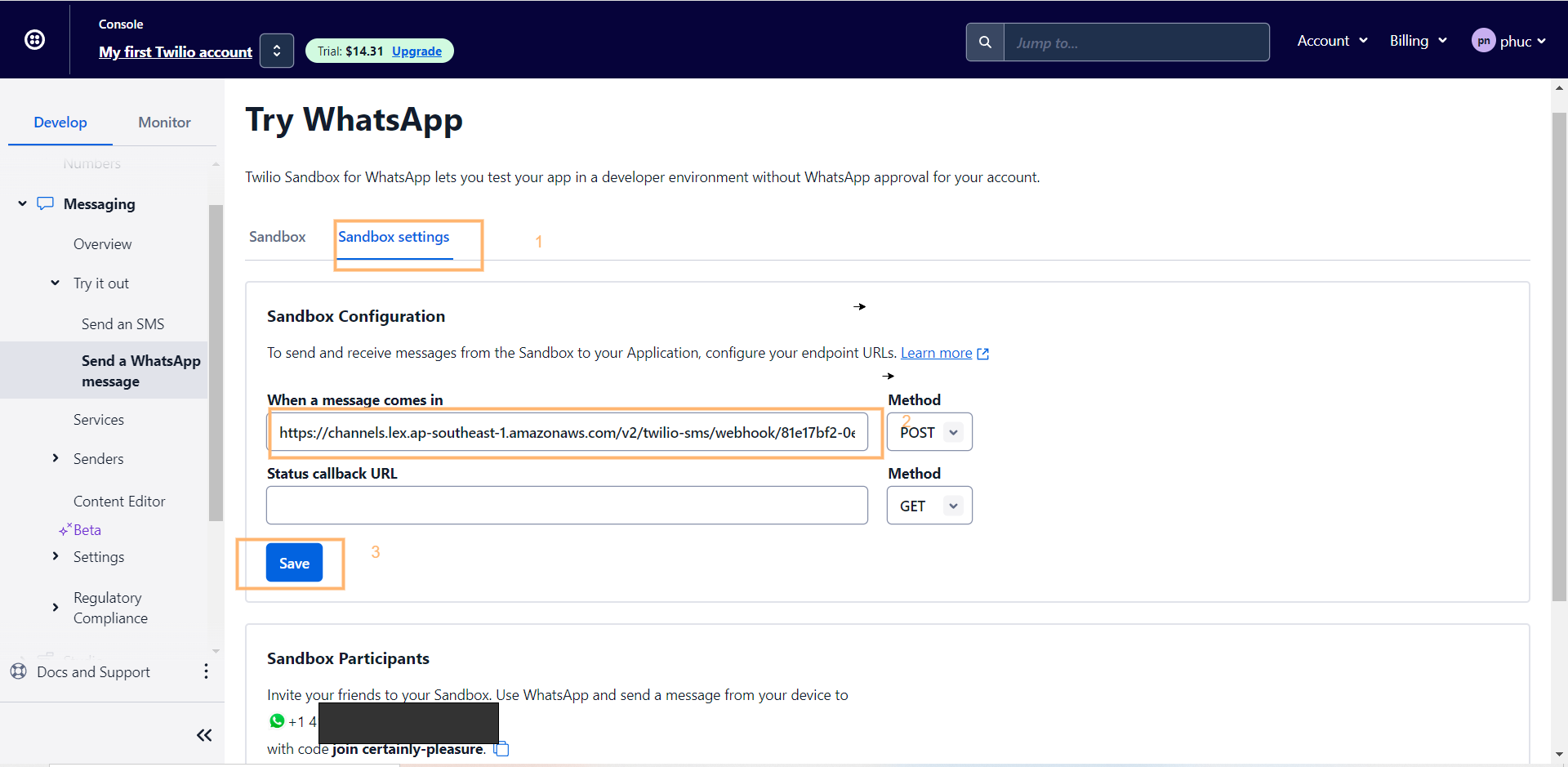
Task: Click the Sandbox Participants heading
Action: (x=348, y=658)
